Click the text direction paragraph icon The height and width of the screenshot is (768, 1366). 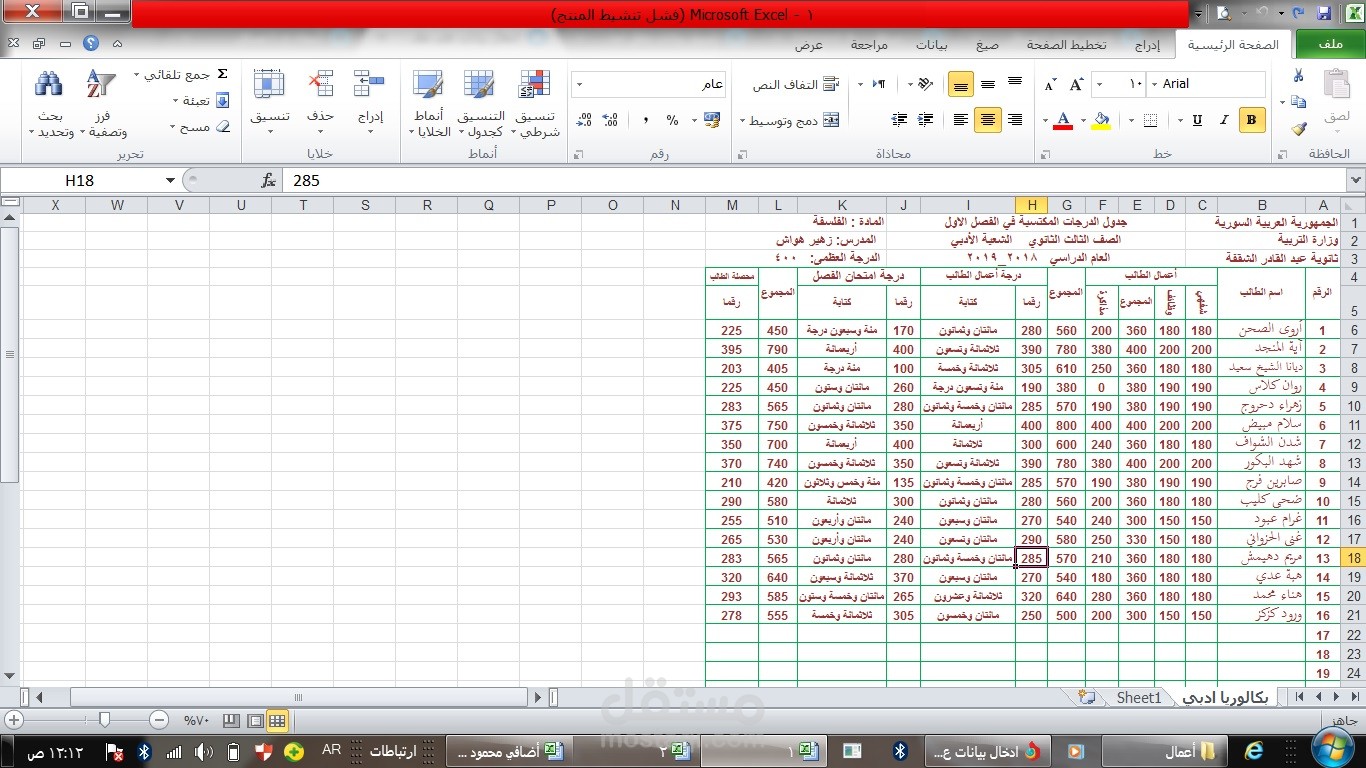pos(878,84)
